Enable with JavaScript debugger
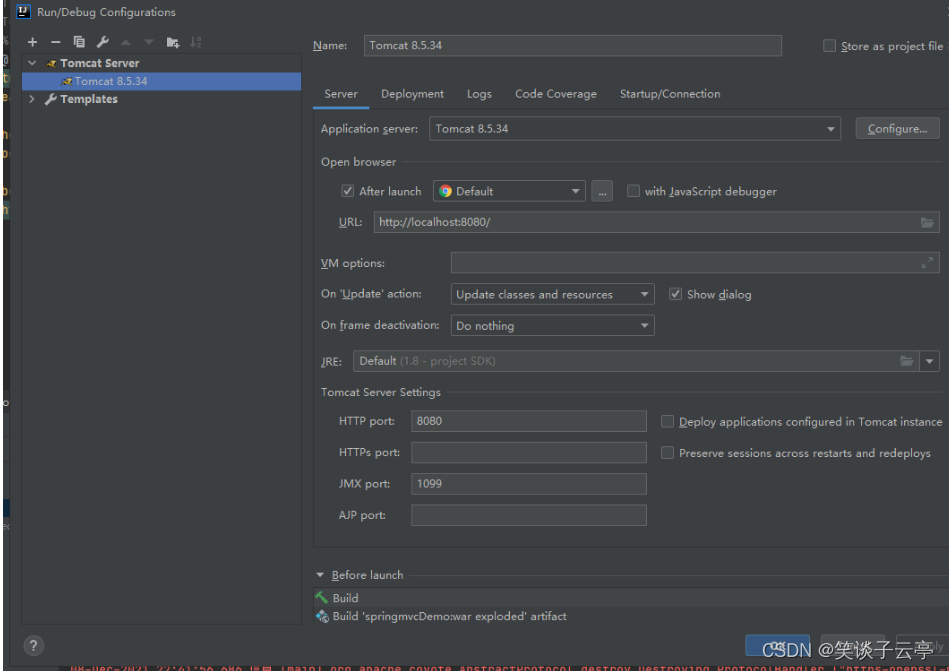 click(633, 191)
